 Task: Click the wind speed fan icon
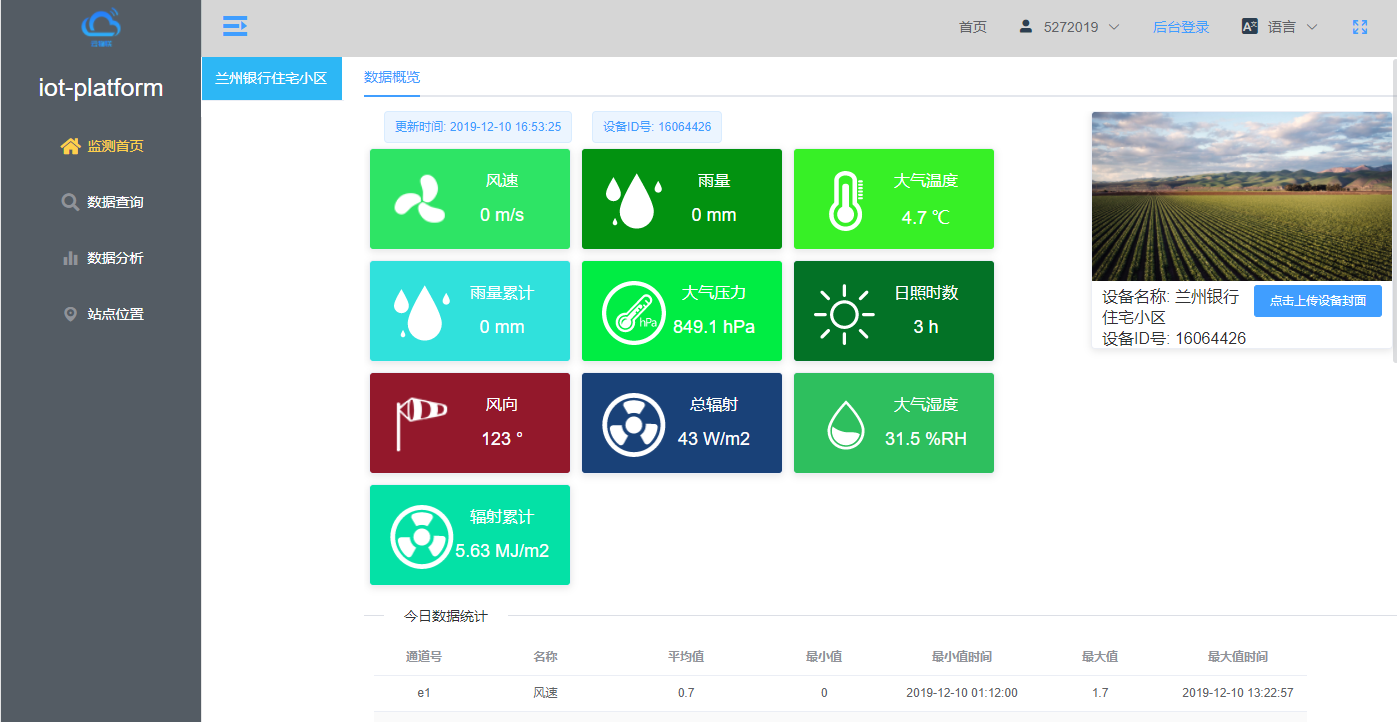pos(420,198)
